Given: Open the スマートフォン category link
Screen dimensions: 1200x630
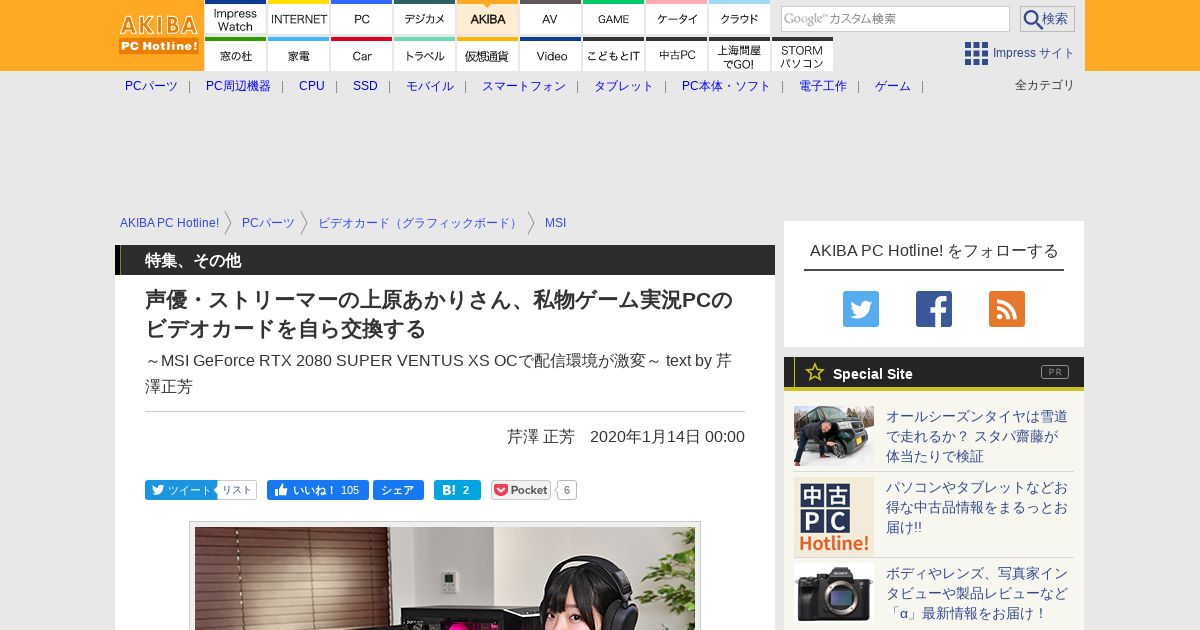Looking at the screenshot, I should pyautogui.click(x=524, y=86).
